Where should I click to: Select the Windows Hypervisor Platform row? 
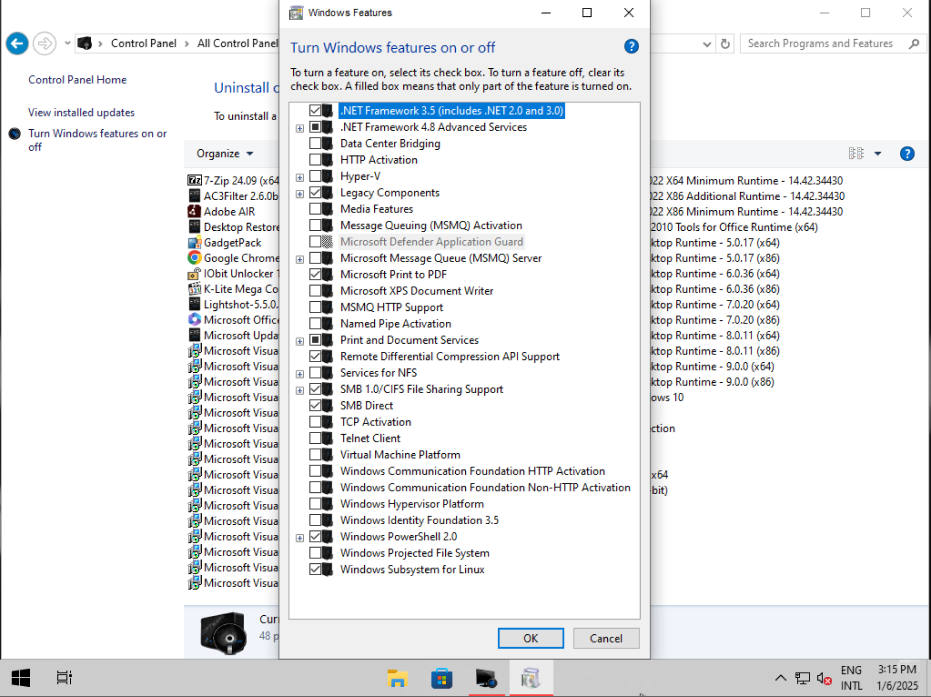tap(412, 504)
